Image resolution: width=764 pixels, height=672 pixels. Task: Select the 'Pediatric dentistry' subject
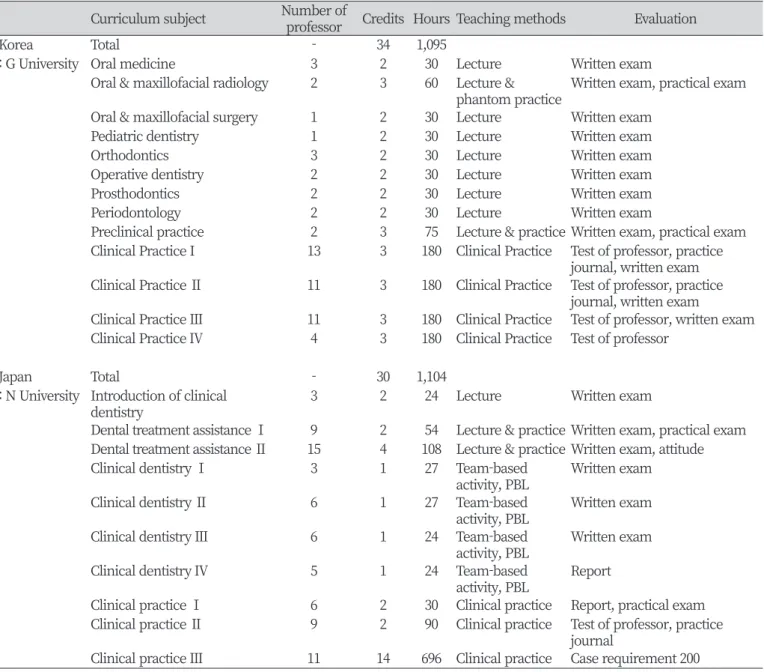coord(145,136)
